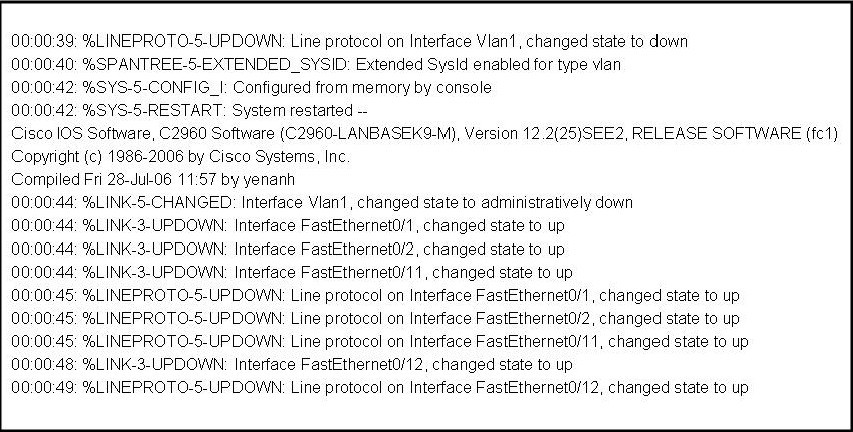
Task: Select the SPANTREE-5-EXTENDED_SYSID log line
Action: [316, 65]
